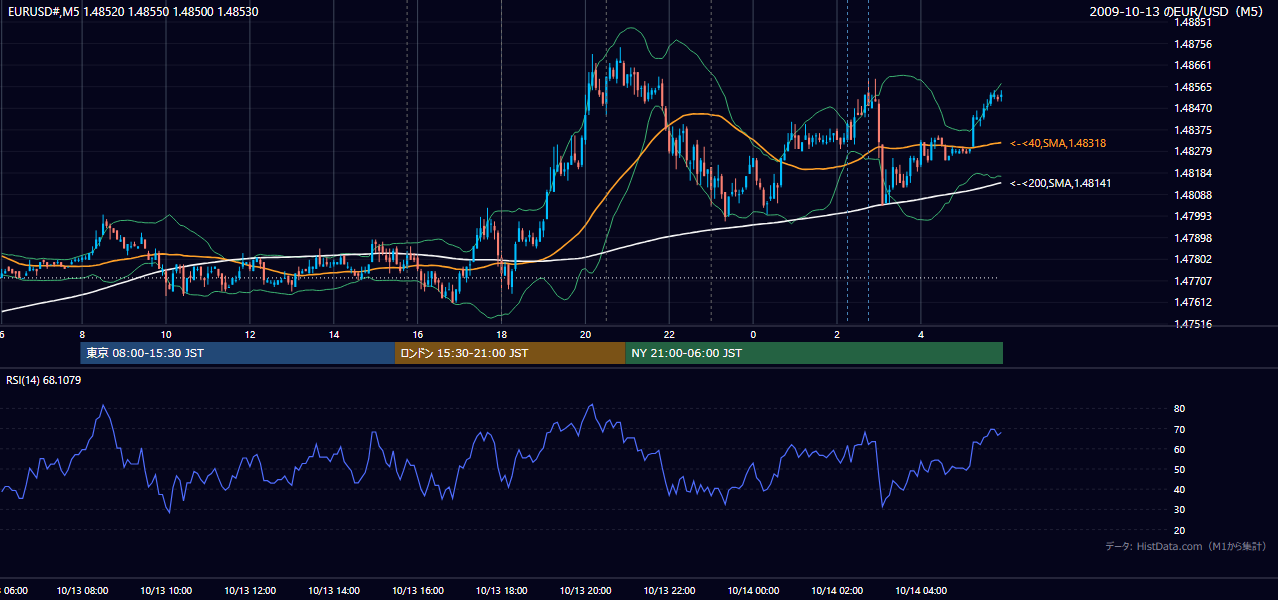
Task: Click price axis value 1.48565
Action: pos(1193,87)
